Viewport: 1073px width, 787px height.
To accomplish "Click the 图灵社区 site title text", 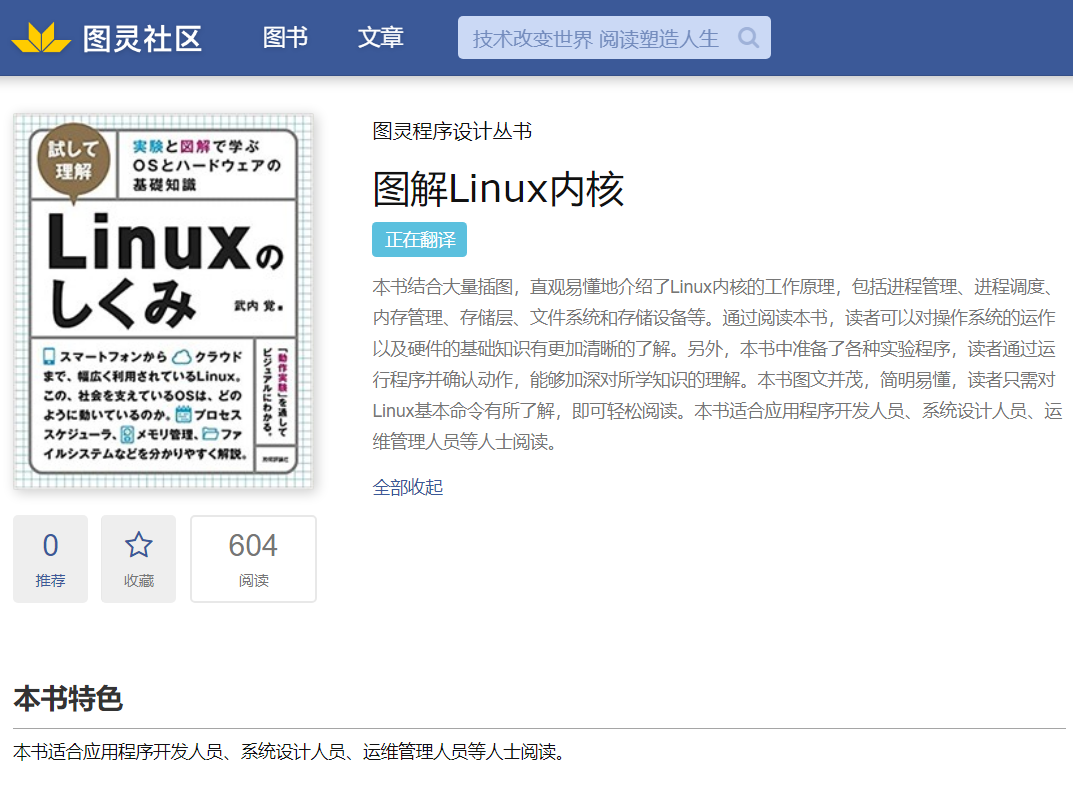I will [x=142, y=38].
